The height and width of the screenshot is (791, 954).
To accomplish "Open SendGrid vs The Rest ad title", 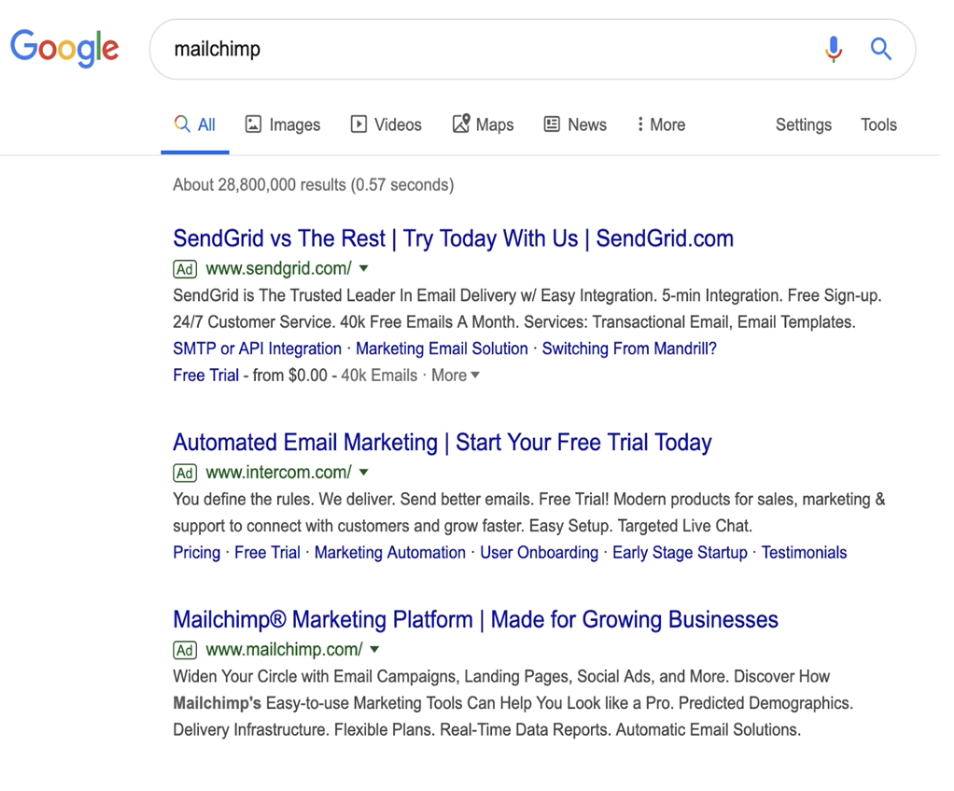I will tap(453, 239).
